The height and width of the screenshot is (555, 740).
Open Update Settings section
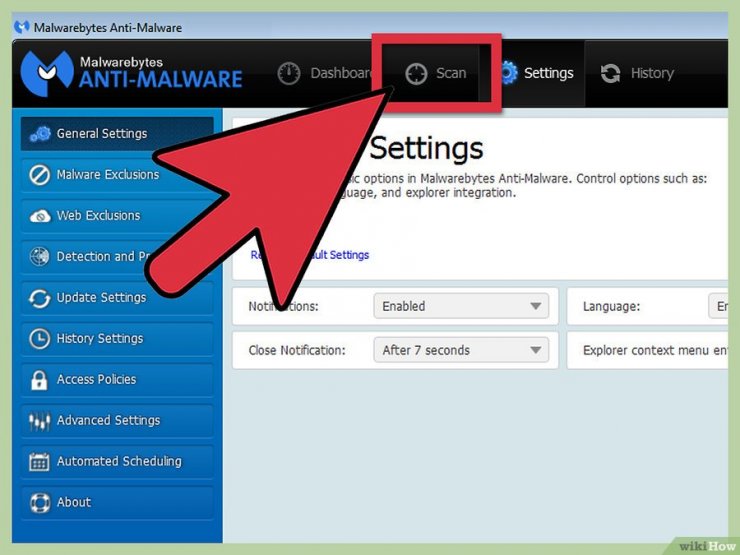[117, 297]
